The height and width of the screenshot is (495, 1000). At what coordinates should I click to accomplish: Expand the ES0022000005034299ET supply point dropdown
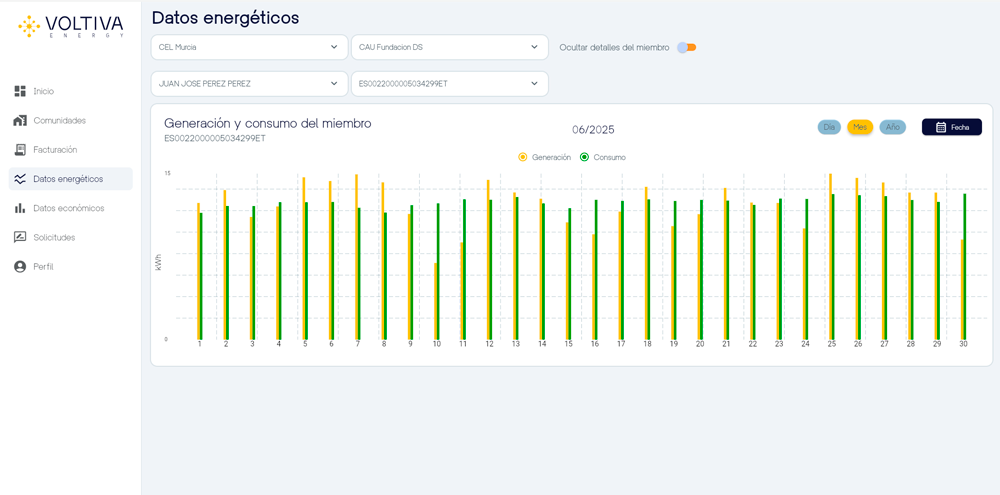tap(449, 84)
